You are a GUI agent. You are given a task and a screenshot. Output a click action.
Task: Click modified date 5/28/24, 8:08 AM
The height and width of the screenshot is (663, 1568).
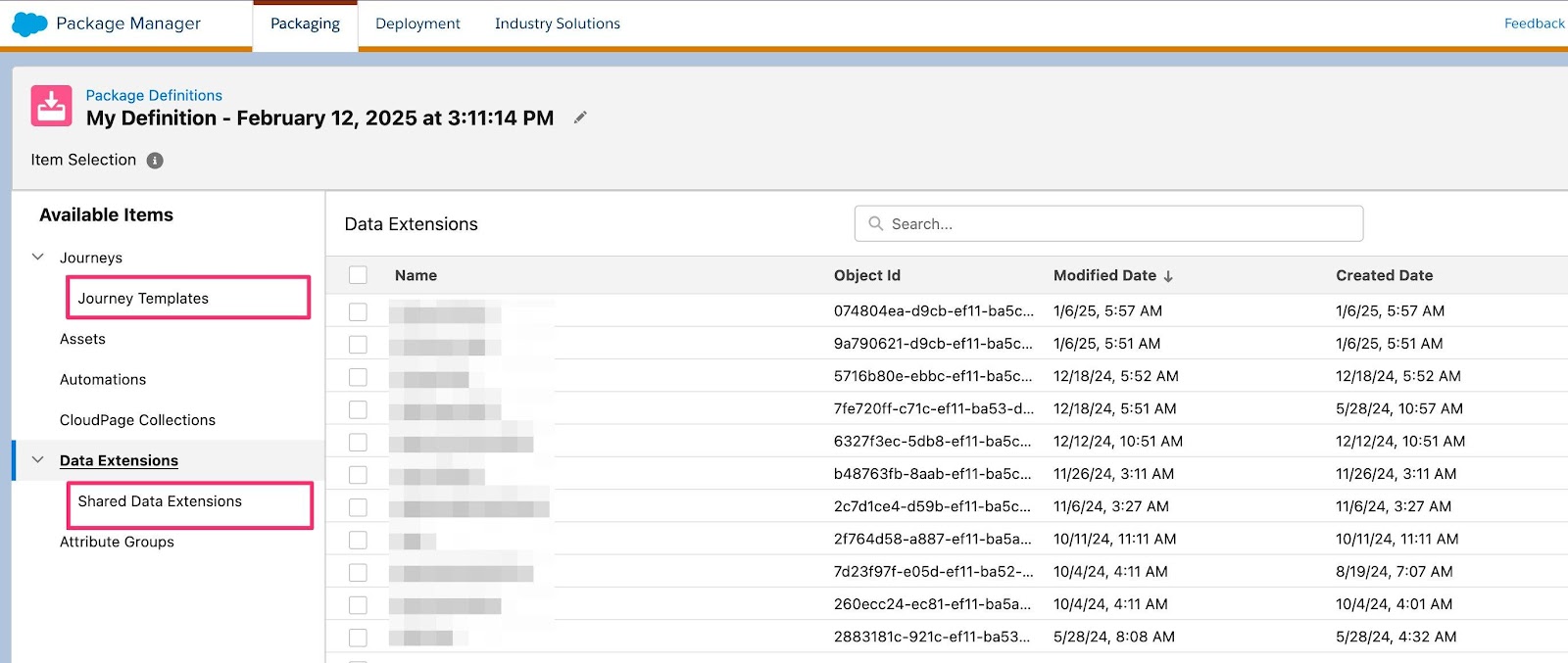coord(1114,638)
